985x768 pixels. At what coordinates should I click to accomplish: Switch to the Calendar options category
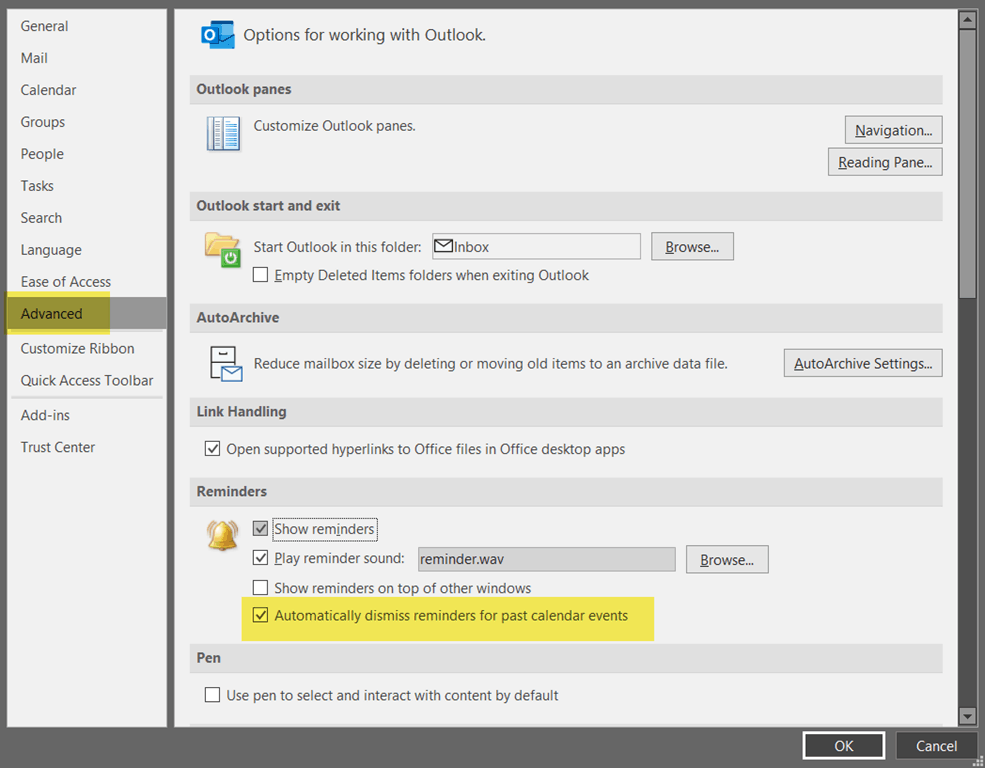coord(48,90)
